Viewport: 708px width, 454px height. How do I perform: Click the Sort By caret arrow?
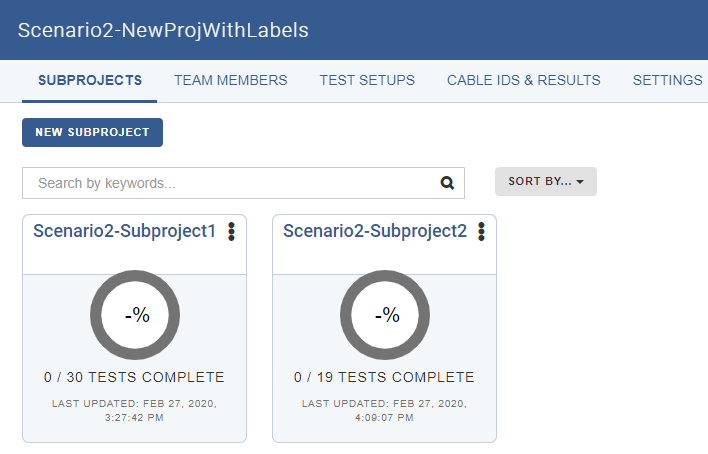(x=580, y=182)
